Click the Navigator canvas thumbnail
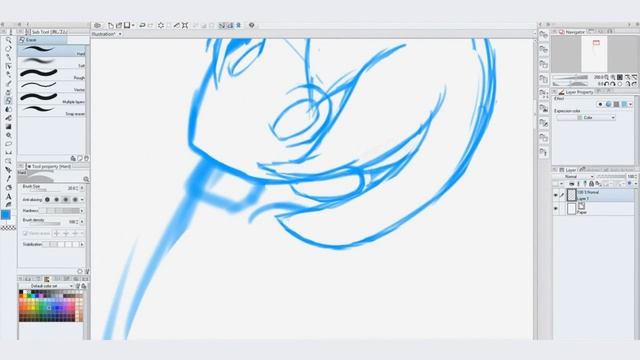The image size is (640, 360). click(x=594, y=53)
